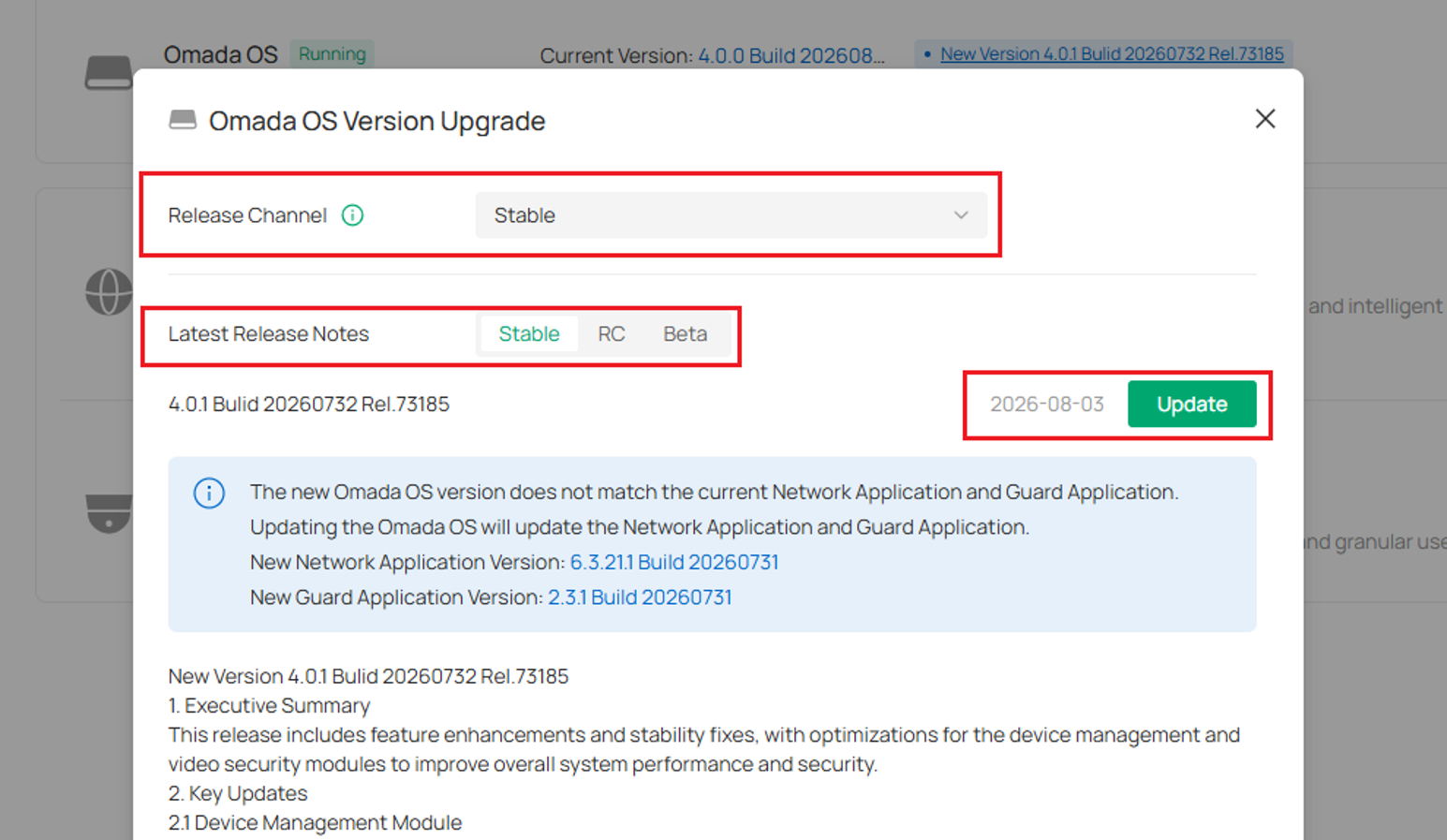The width and height of the screenshot is (1447, 840).
Task: Close the Omada OS Version Upgrade dialog
Action: coord(1265,119)
